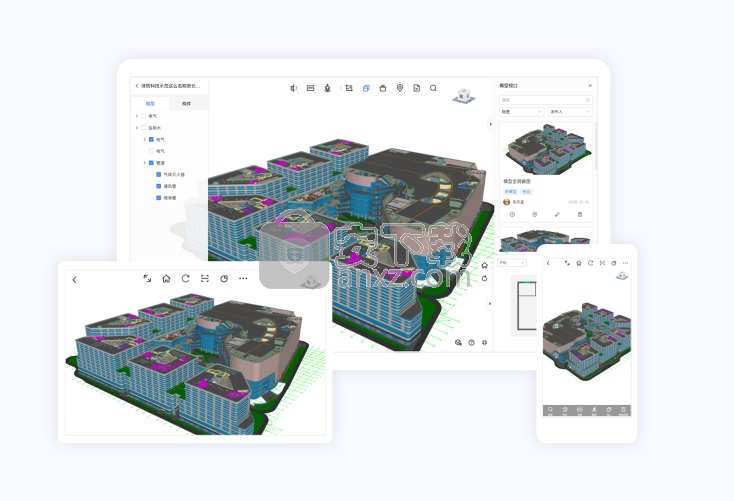Click home view icon at desktop viewer right edge

pyautogui.click(x=484, y=265)
